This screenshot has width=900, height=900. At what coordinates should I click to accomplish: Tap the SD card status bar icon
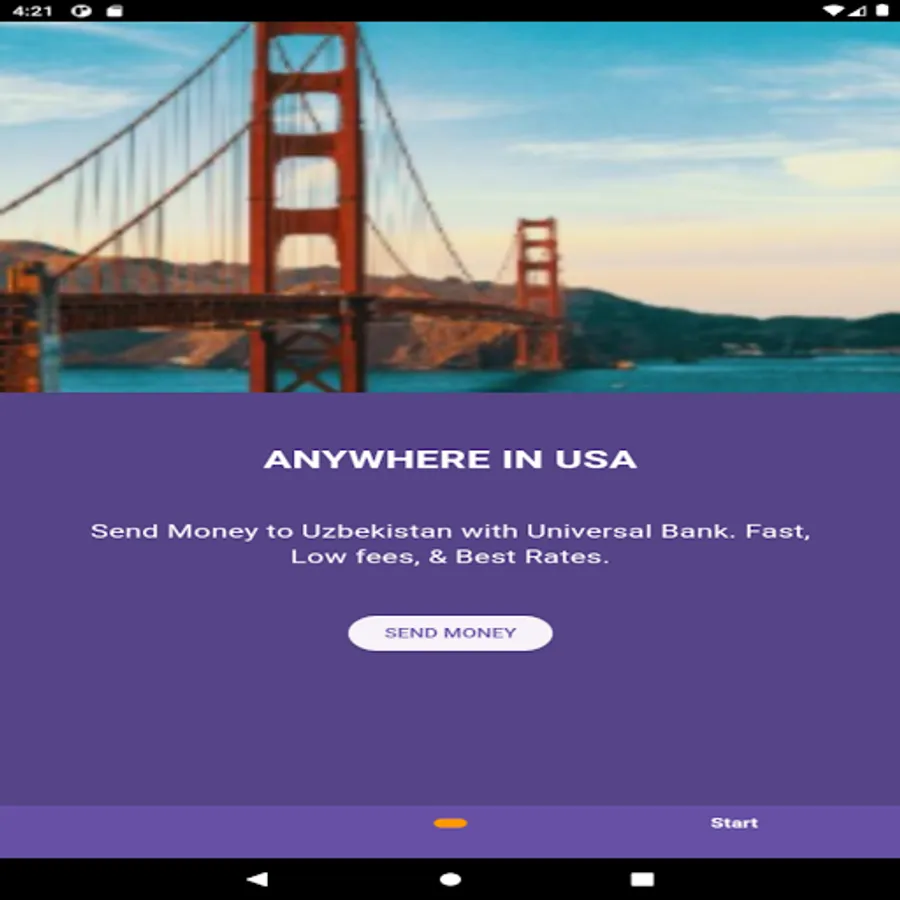115,10
